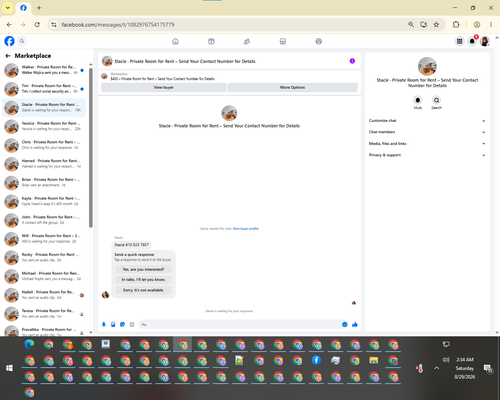Open the Yessica conversation
Screen dimensions: 500x400
pos(44,126)
